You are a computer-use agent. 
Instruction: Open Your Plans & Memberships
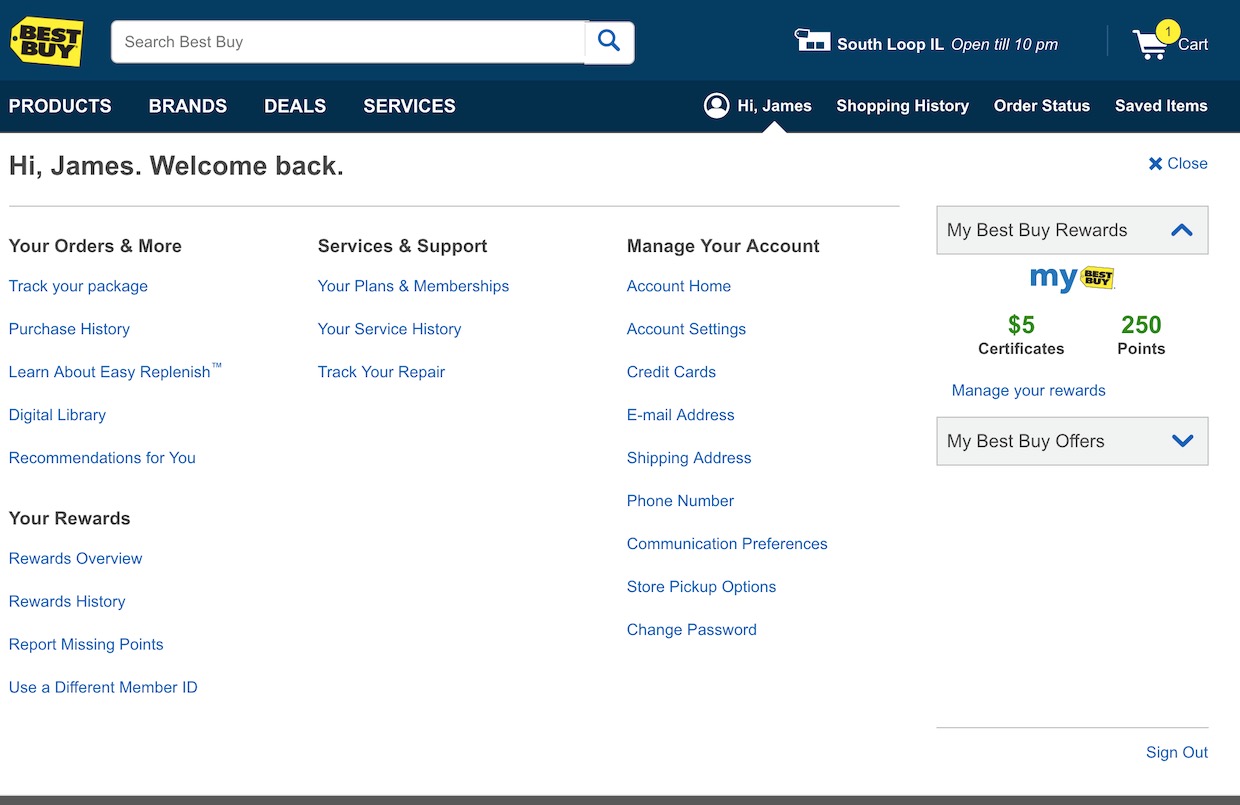tap(413, 286)
